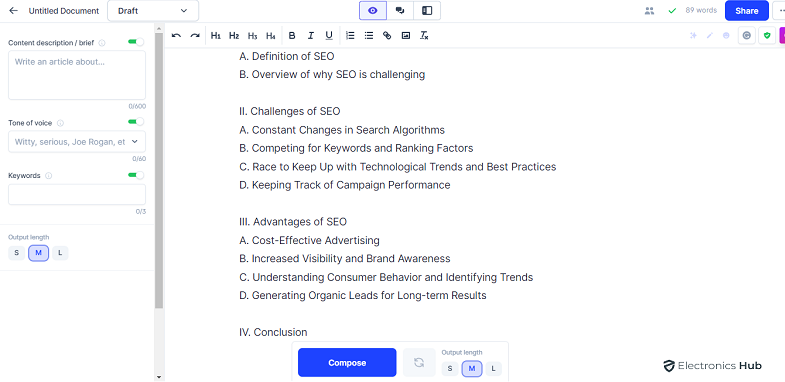Apply italic formatting icon
785x382 pixels.
310,36
